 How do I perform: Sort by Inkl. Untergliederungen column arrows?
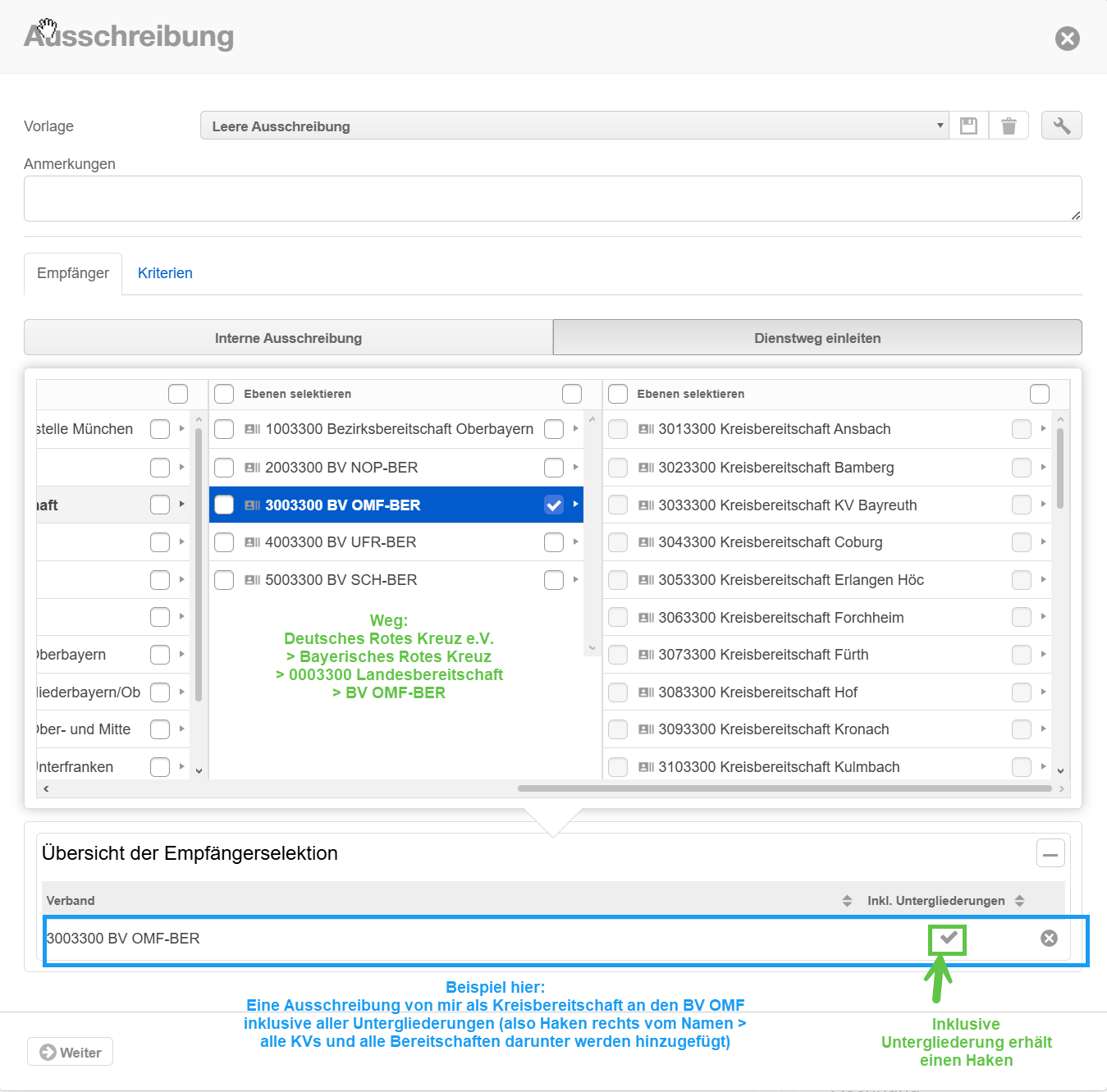pyautogui.click(x=1019, y=901)
